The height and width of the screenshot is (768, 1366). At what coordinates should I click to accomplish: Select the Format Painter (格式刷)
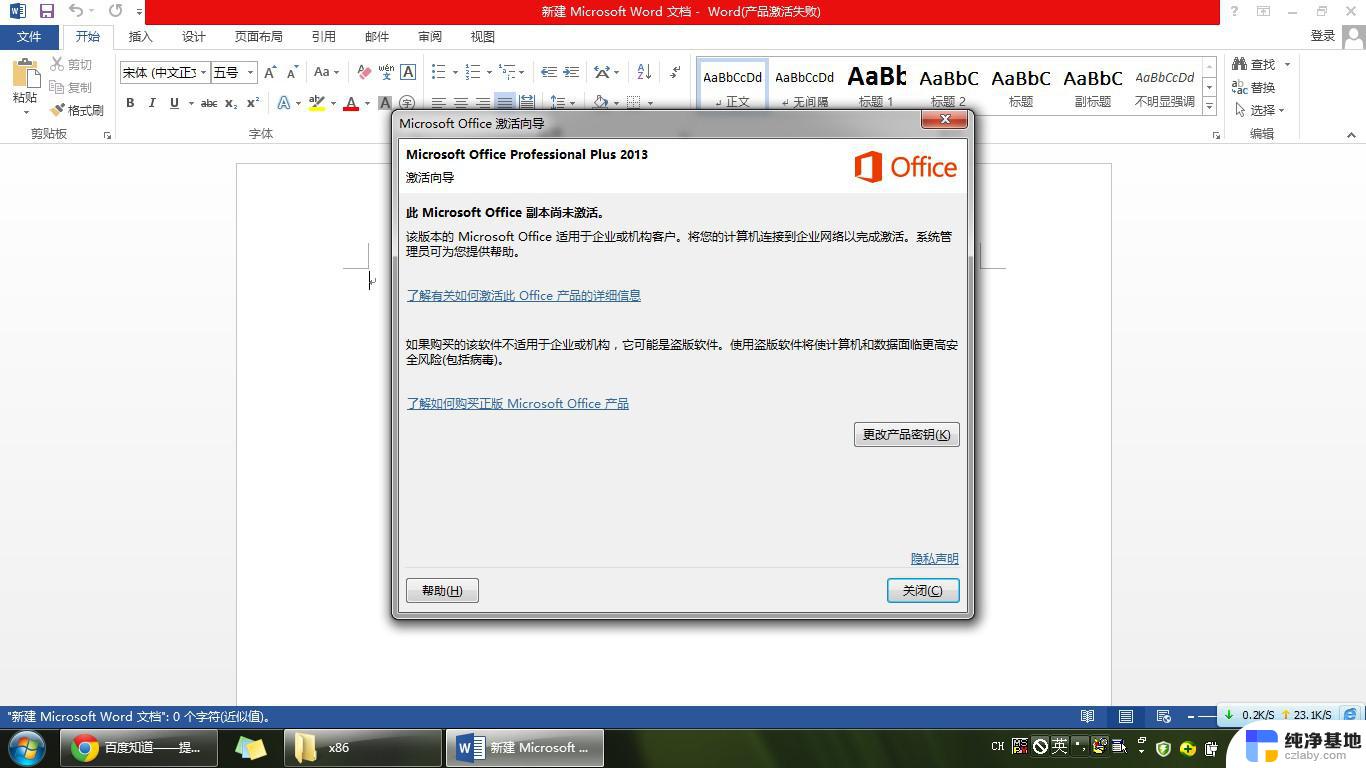click(x=77, y=110)
